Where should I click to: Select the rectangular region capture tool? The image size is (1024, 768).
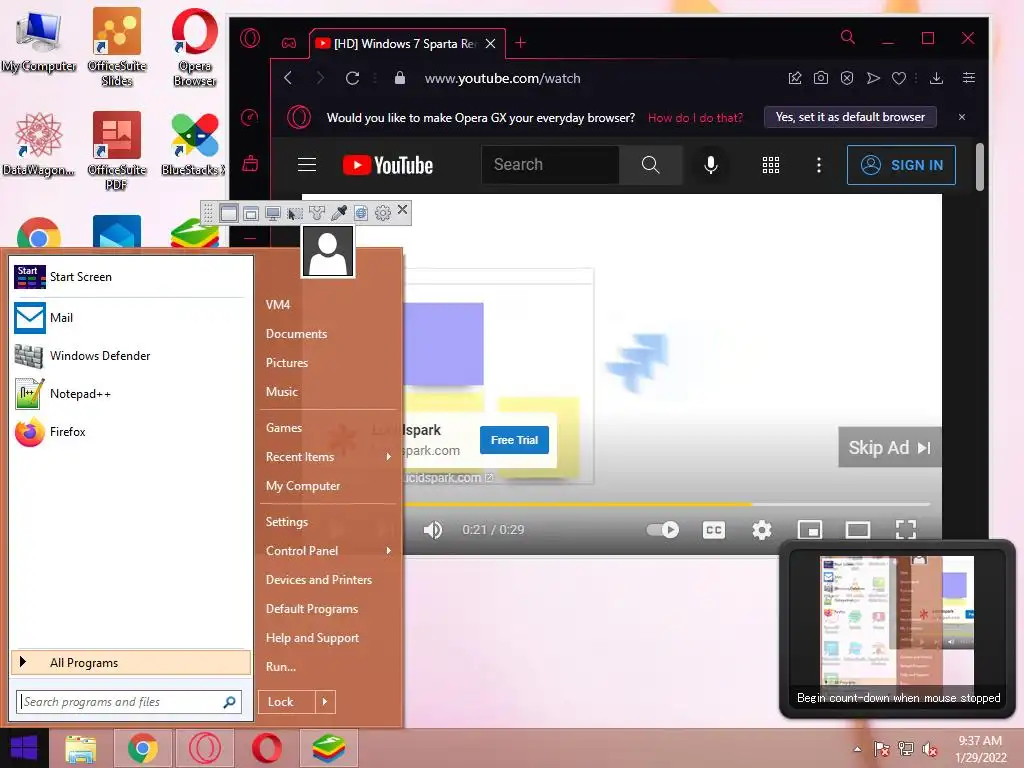295,213
